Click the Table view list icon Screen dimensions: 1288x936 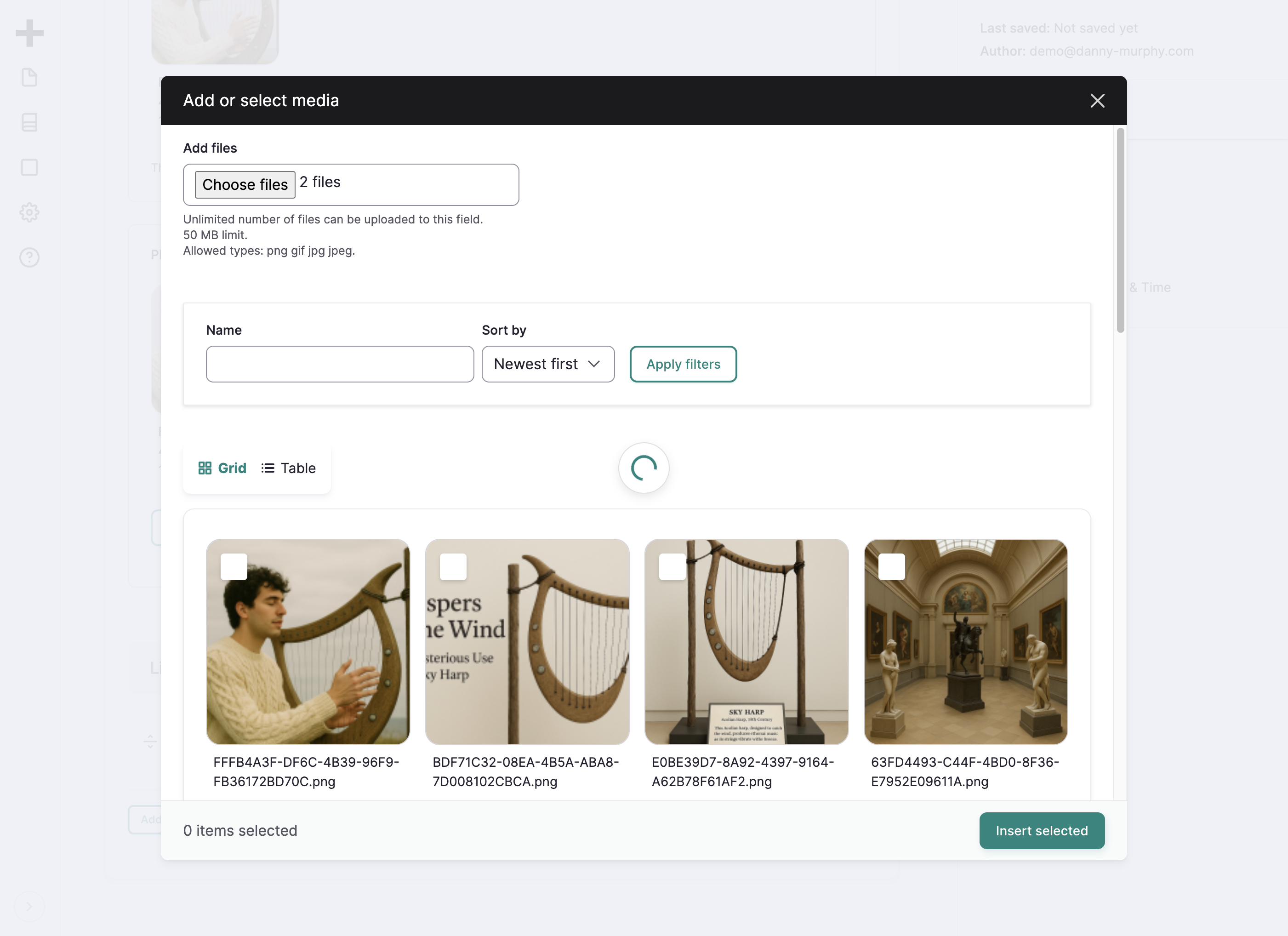pos(268,468)
